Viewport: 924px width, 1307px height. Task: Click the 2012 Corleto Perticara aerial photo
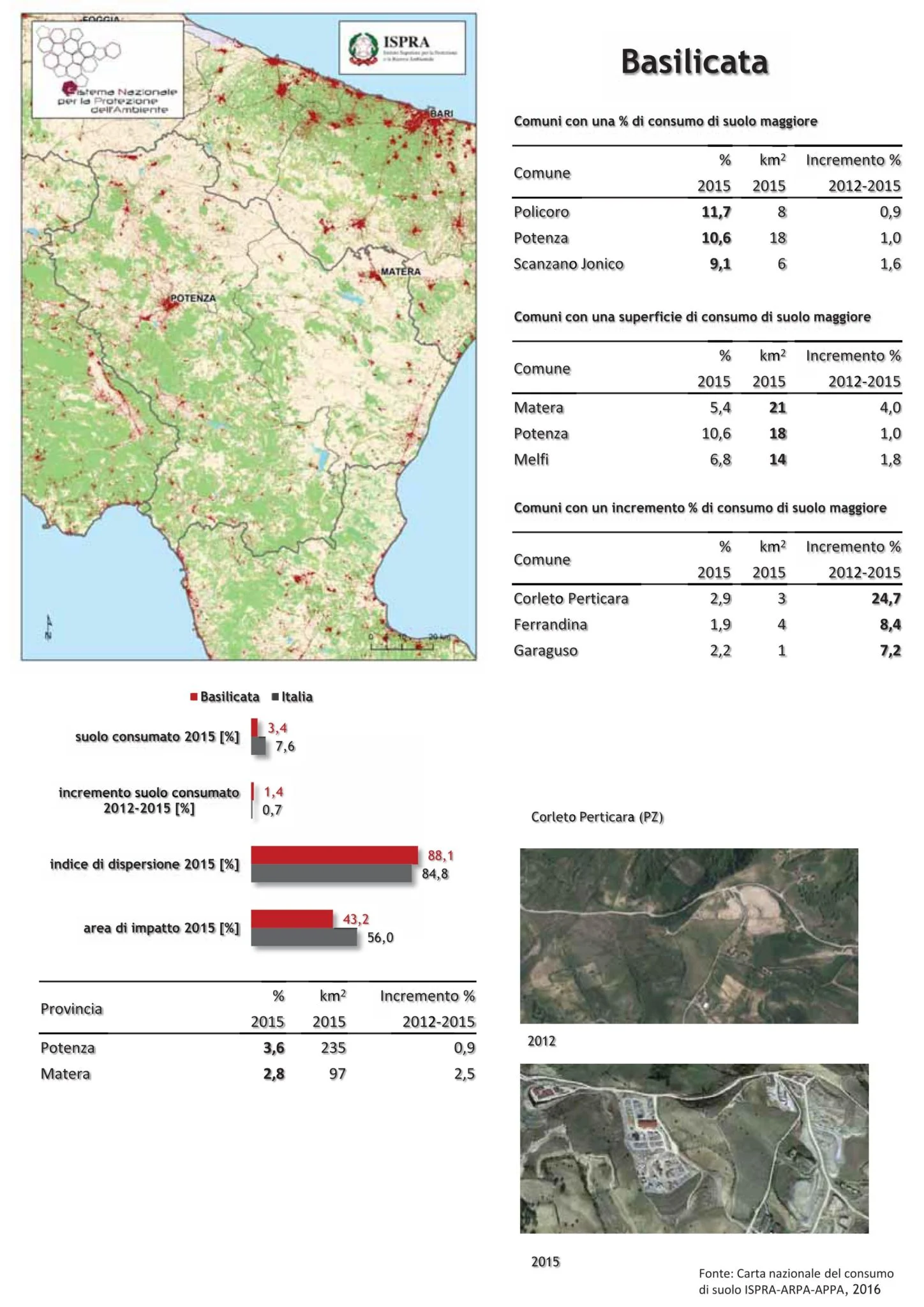pos(689,936)
